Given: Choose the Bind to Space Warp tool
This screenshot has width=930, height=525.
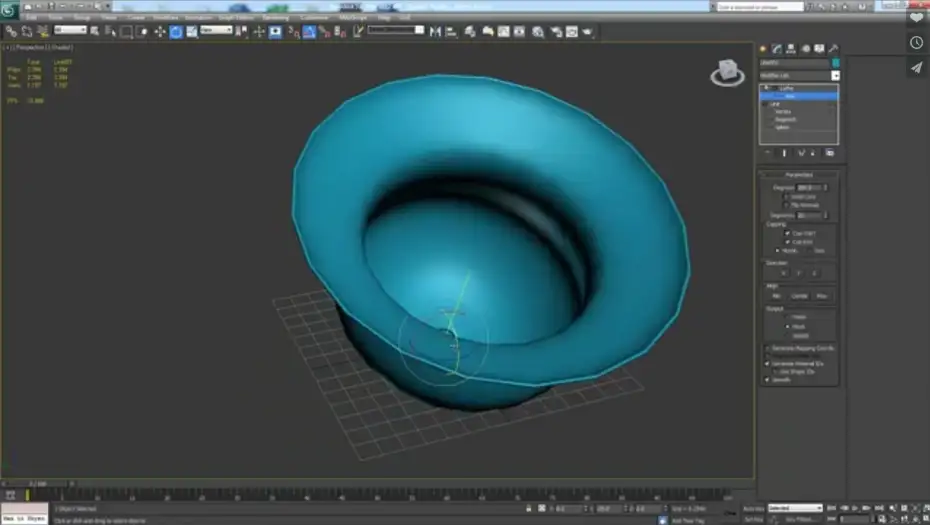Looking at the screenshot, I should click(x=43, y=31).
